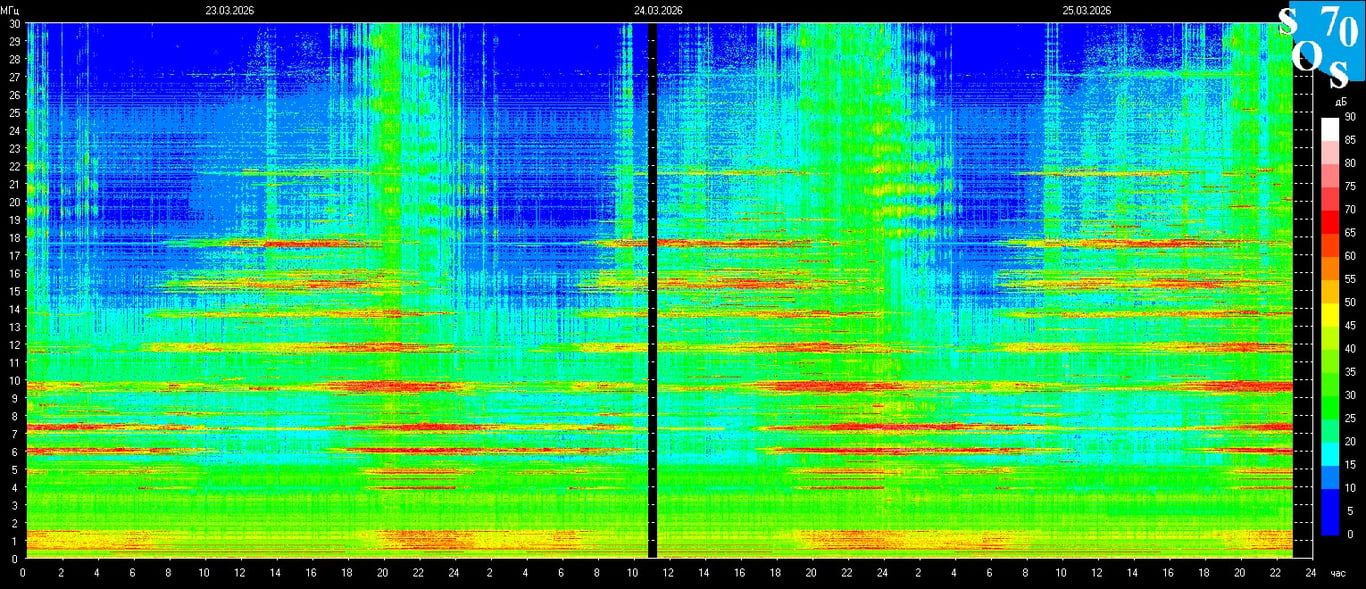Image resolution: width=1366 pixels, height=589 pixels.
Task: Click the 90 value on the dB legend
Action: click(x=1350, y=117)
